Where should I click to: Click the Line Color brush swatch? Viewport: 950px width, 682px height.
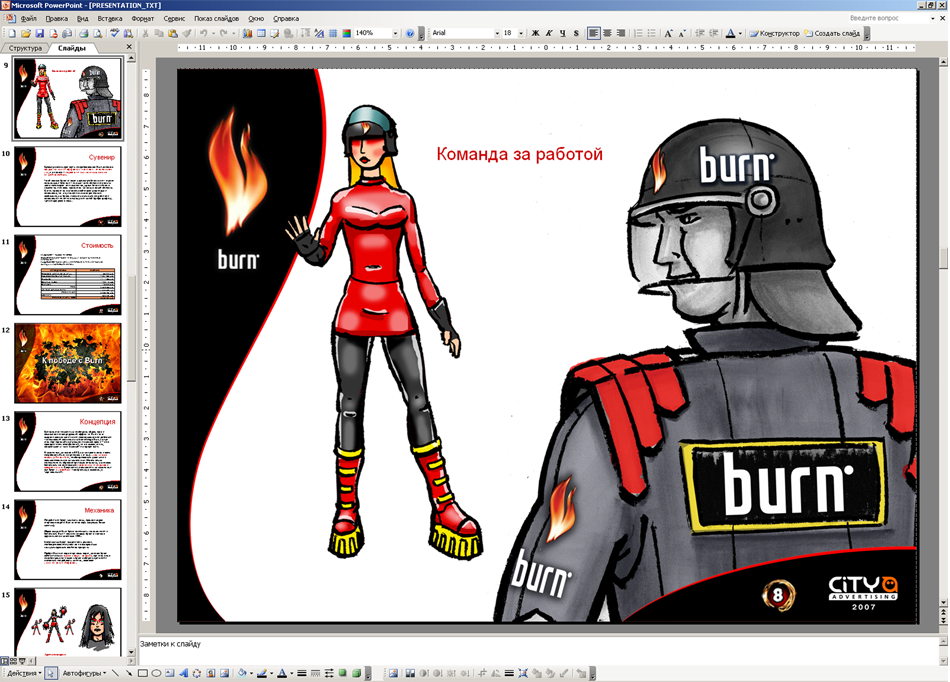pyautogui.click(x=262, y=673)
